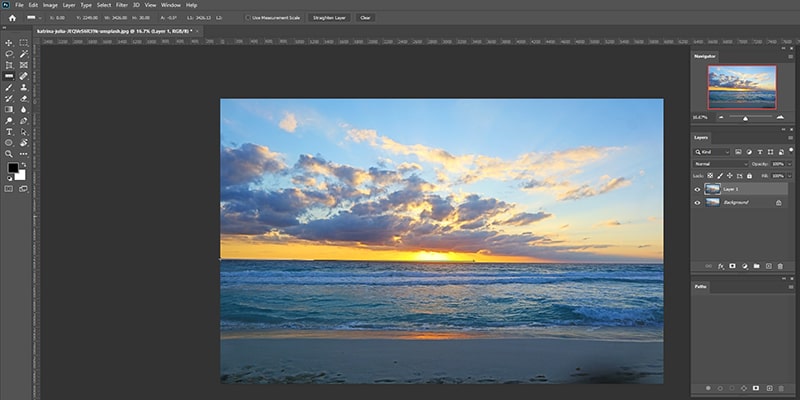
Task: Open the Navigator panel menu
Action: [x=790, y=56]
